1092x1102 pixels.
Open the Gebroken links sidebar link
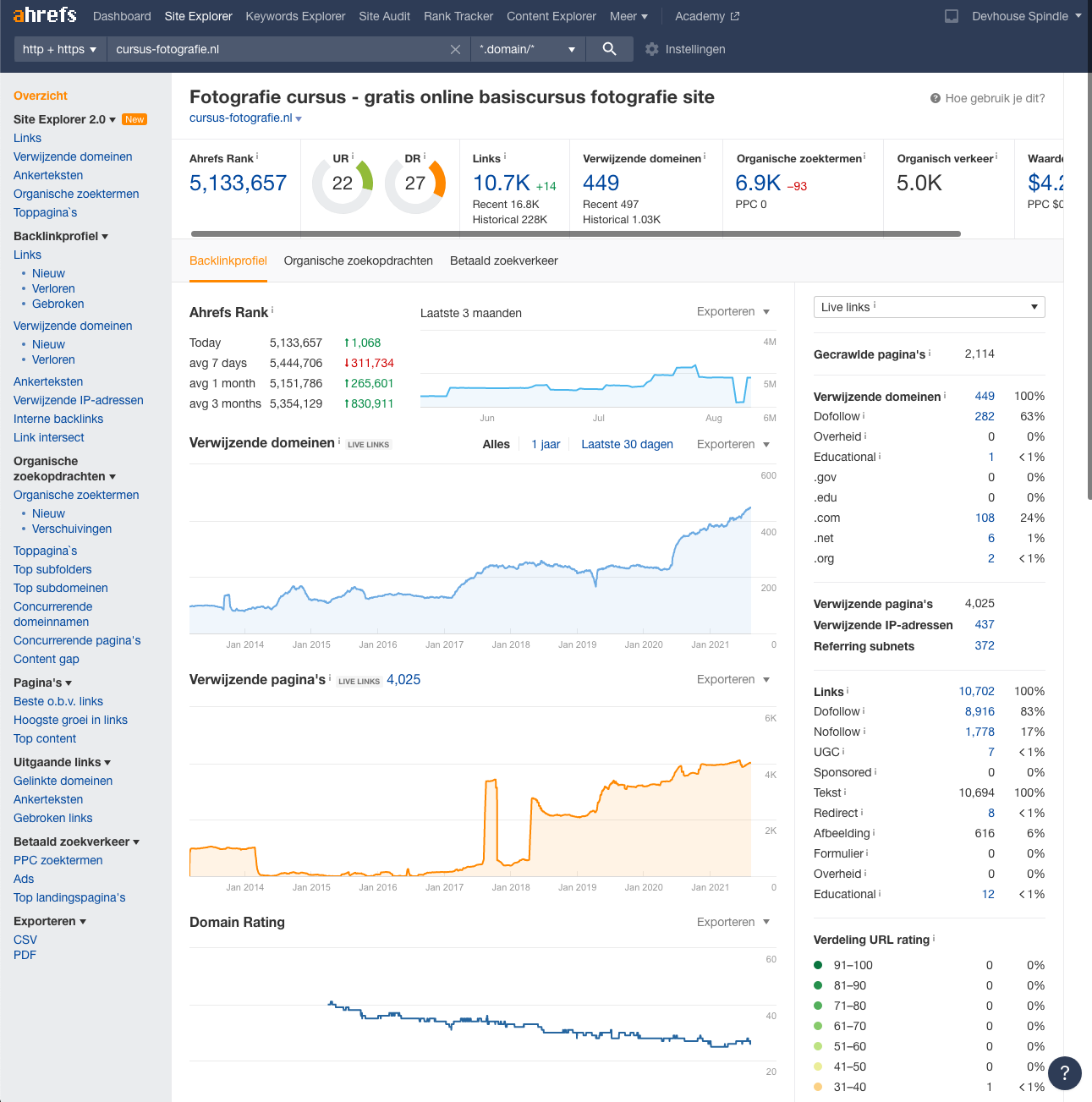point(53,818)
